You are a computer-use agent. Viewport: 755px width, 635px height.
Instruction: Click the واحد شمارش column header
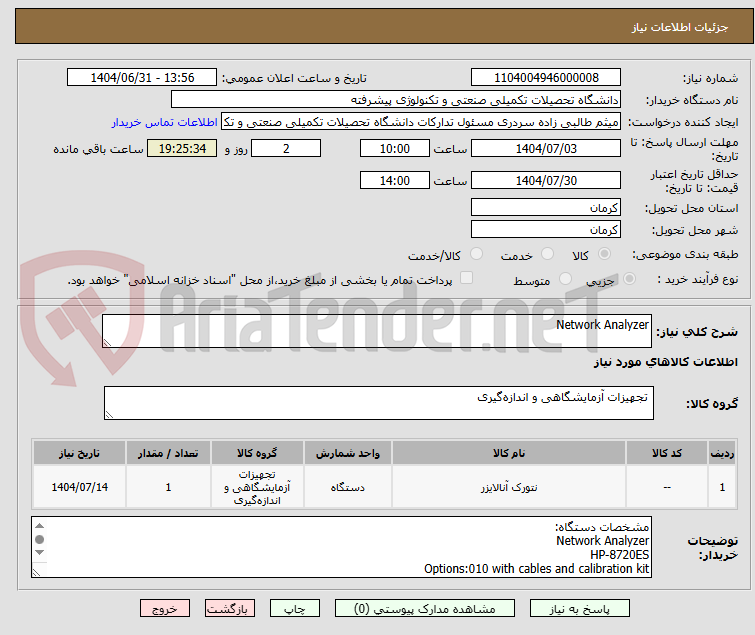point(348,453)
